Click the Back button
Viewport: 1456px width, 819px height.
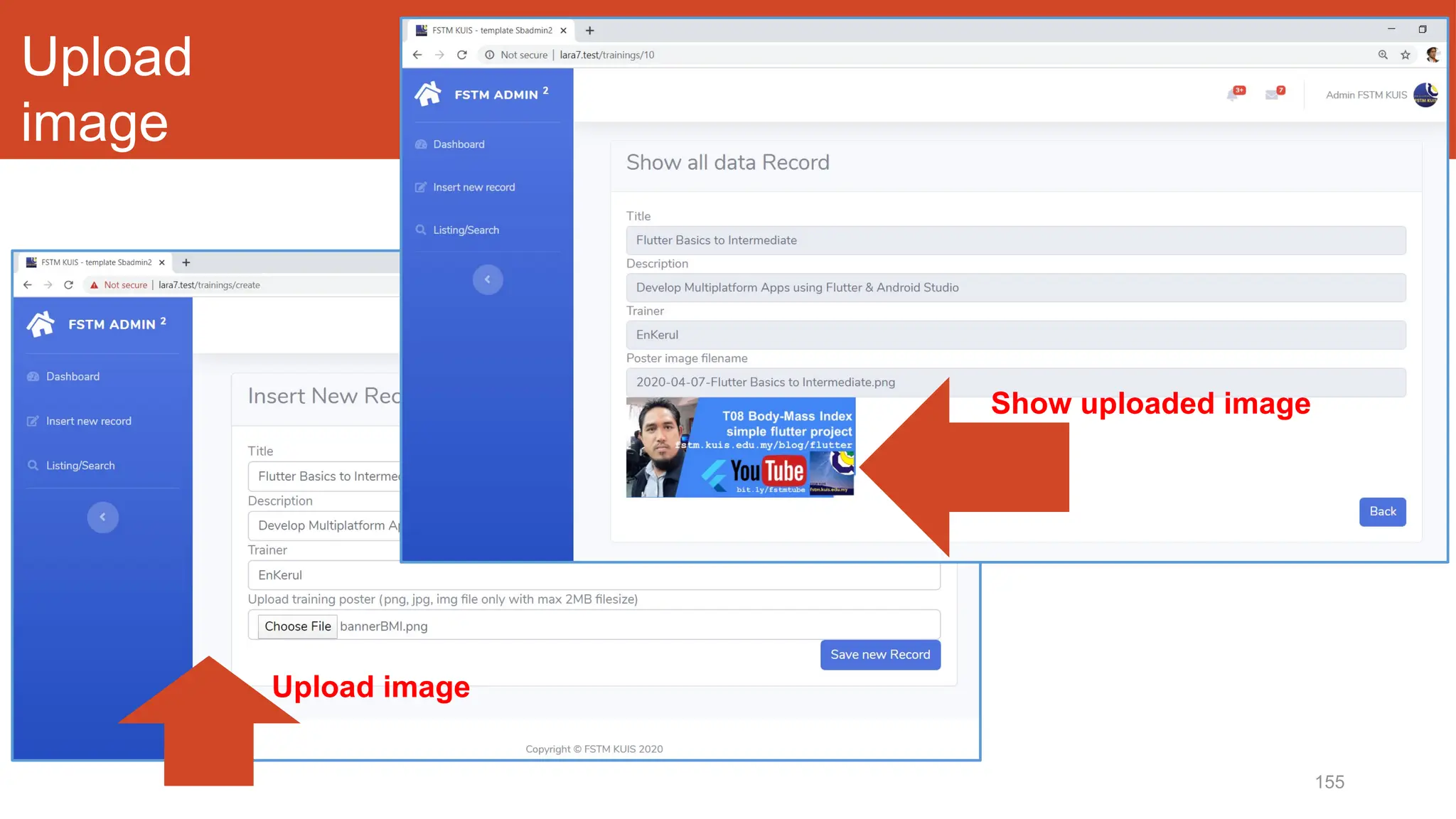click(x=1383, y=512)
